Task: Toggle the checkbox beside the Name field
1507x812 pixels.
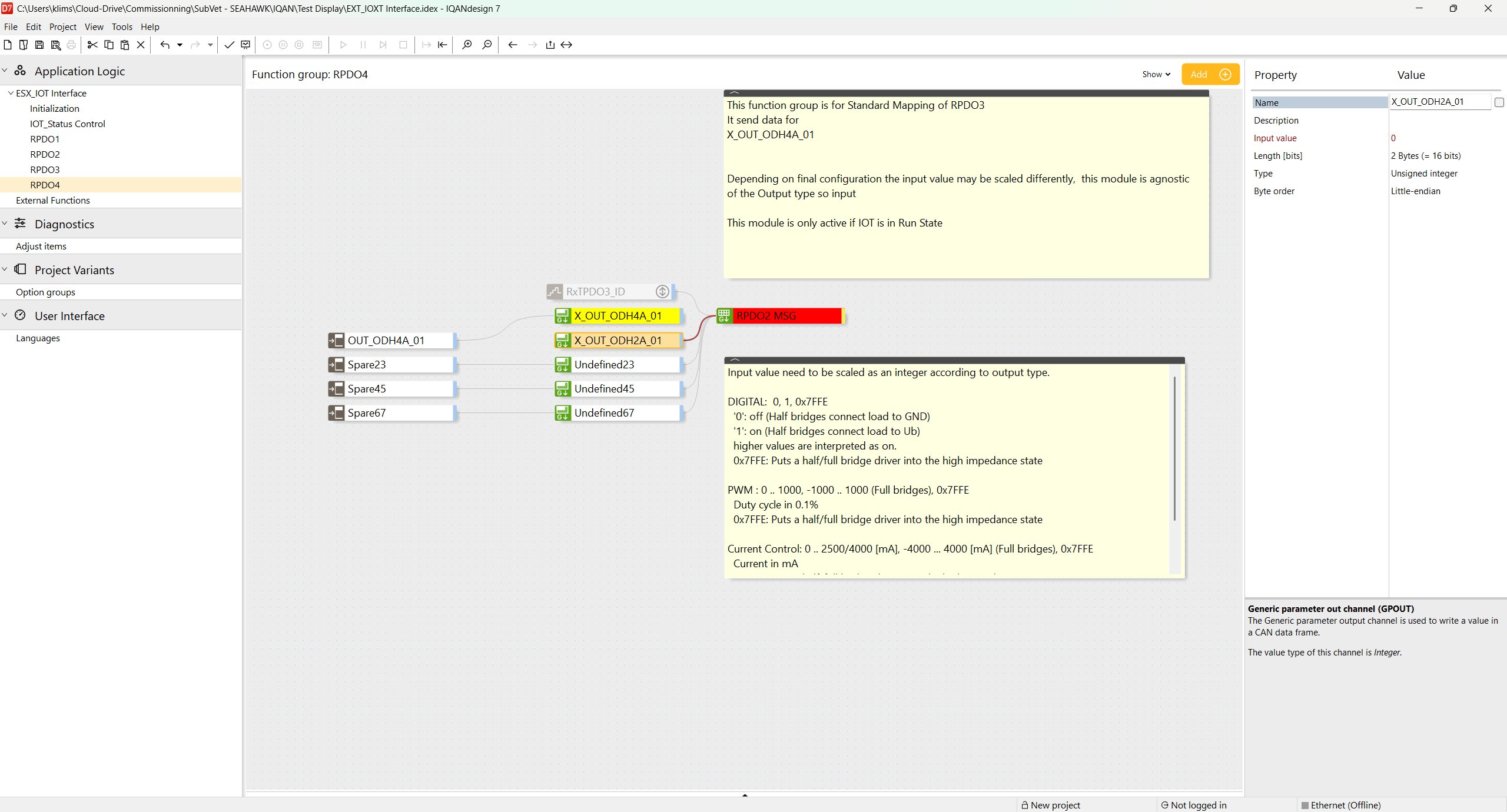Action: tap(1499, 102)
